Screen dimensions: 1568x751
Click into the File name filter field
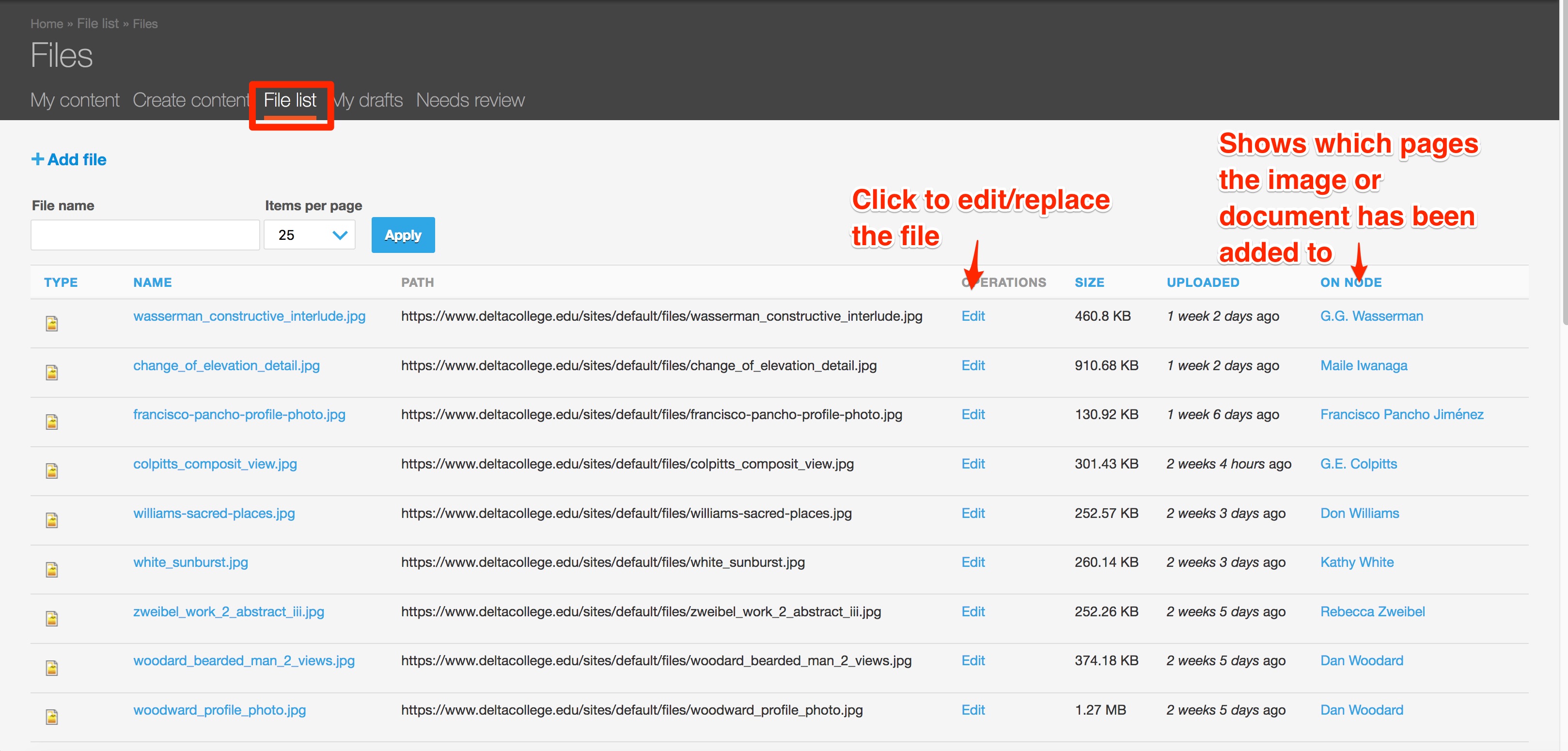145,235
